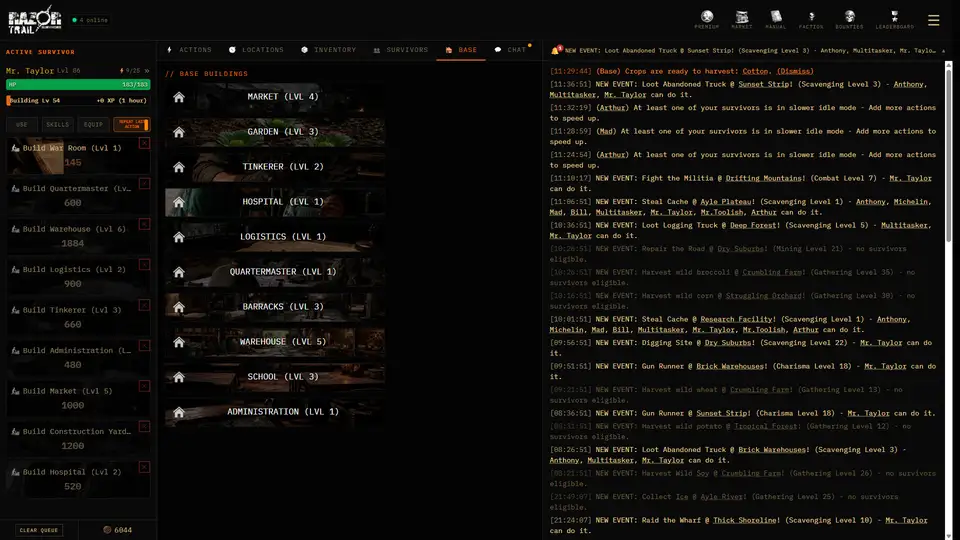Click the notification bell icon
Viewport: 960px width, 540px height.
pyautogui.click(x=555, y=50)
